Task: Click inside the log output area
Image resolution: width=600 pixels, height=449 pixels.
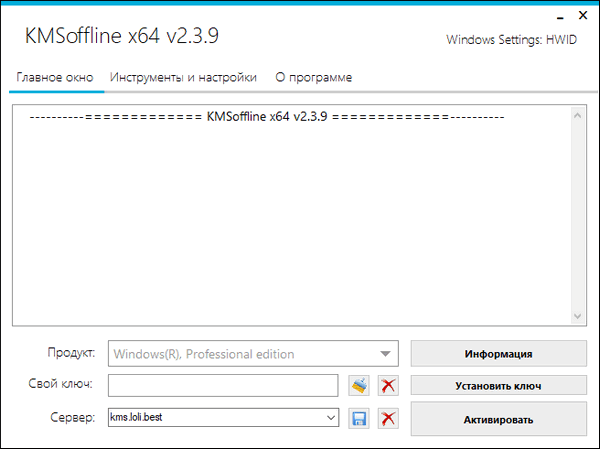Action: click(290, 220)
